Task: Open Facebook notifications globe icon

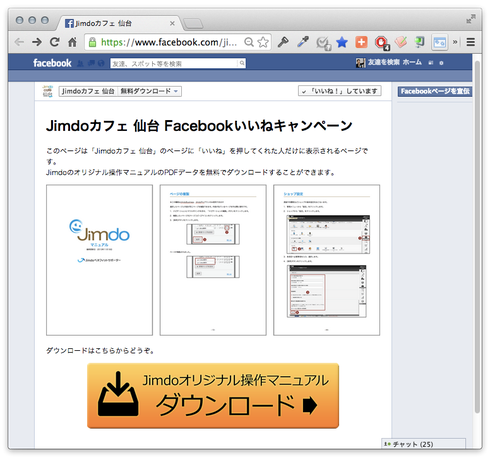Action: (x=101, y=63)
